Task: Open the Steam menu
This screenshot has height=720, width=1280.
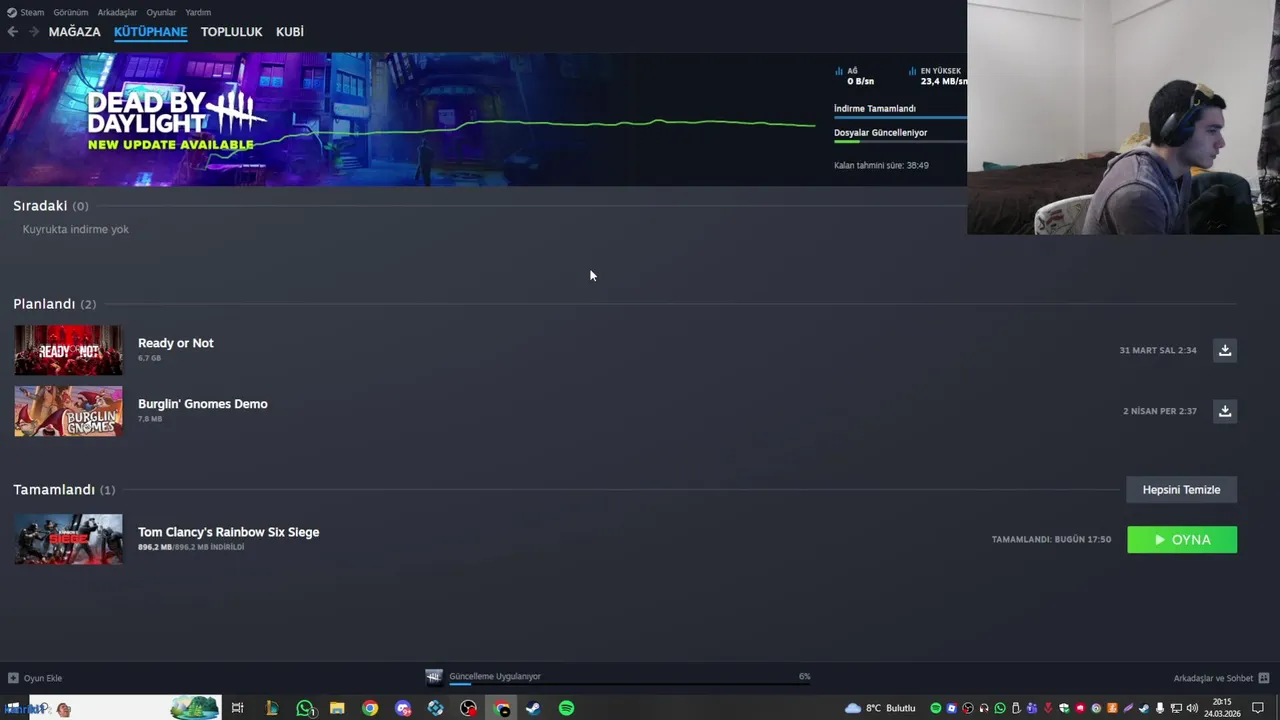Action: coord(26,12)
